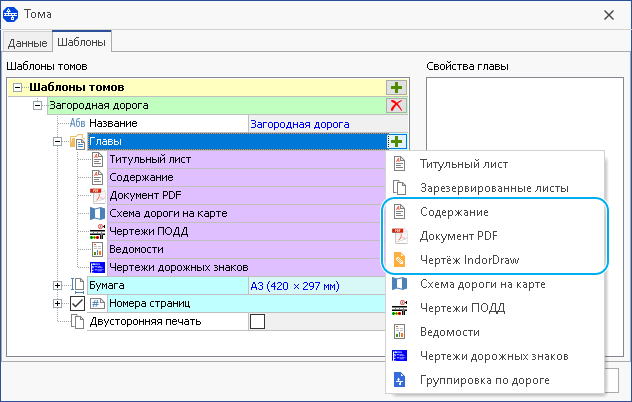
Task: Select Схема дороги на карте chapter in tree
Action: pos(246,213)
